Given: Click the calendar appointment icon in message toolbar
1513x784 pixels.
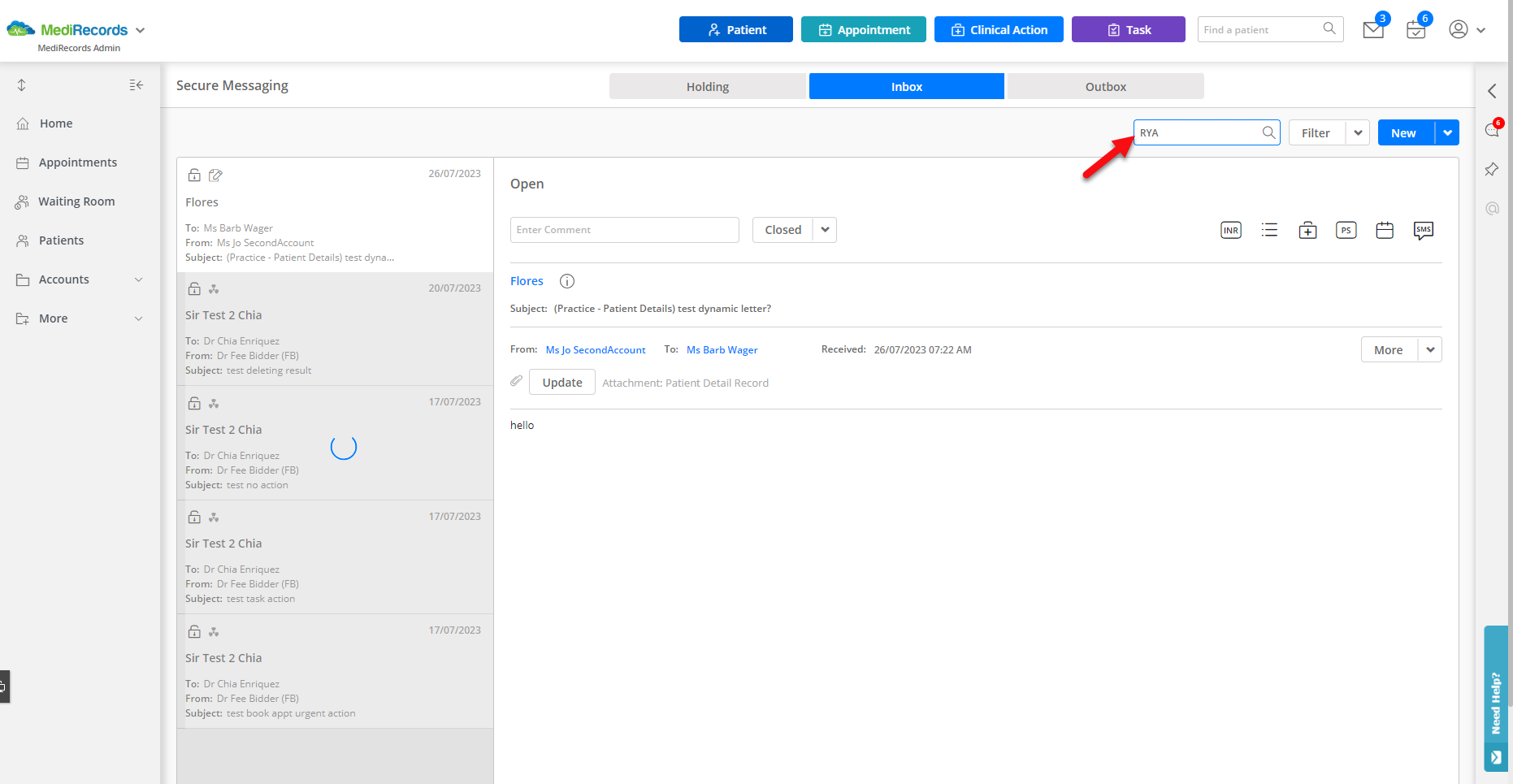Looking at the screenshot, I should 1385,230.
